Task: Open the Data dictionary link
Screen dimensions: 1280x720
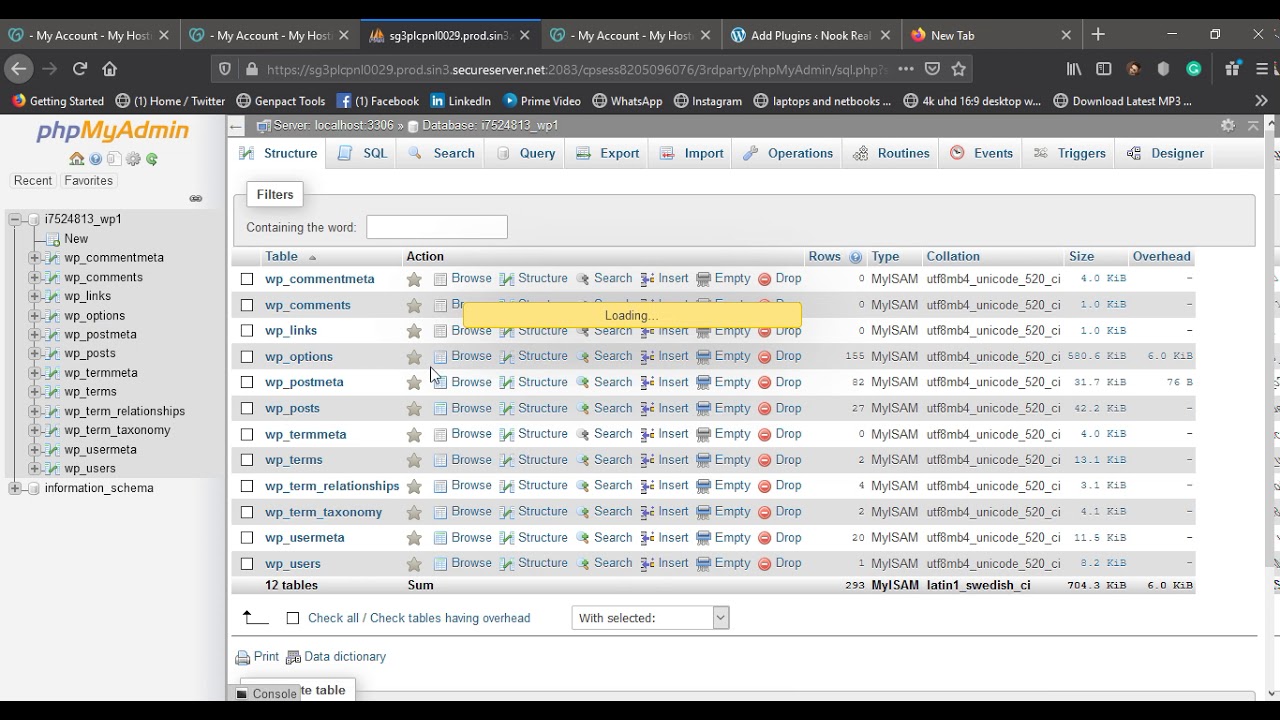Action: (336, 657)
